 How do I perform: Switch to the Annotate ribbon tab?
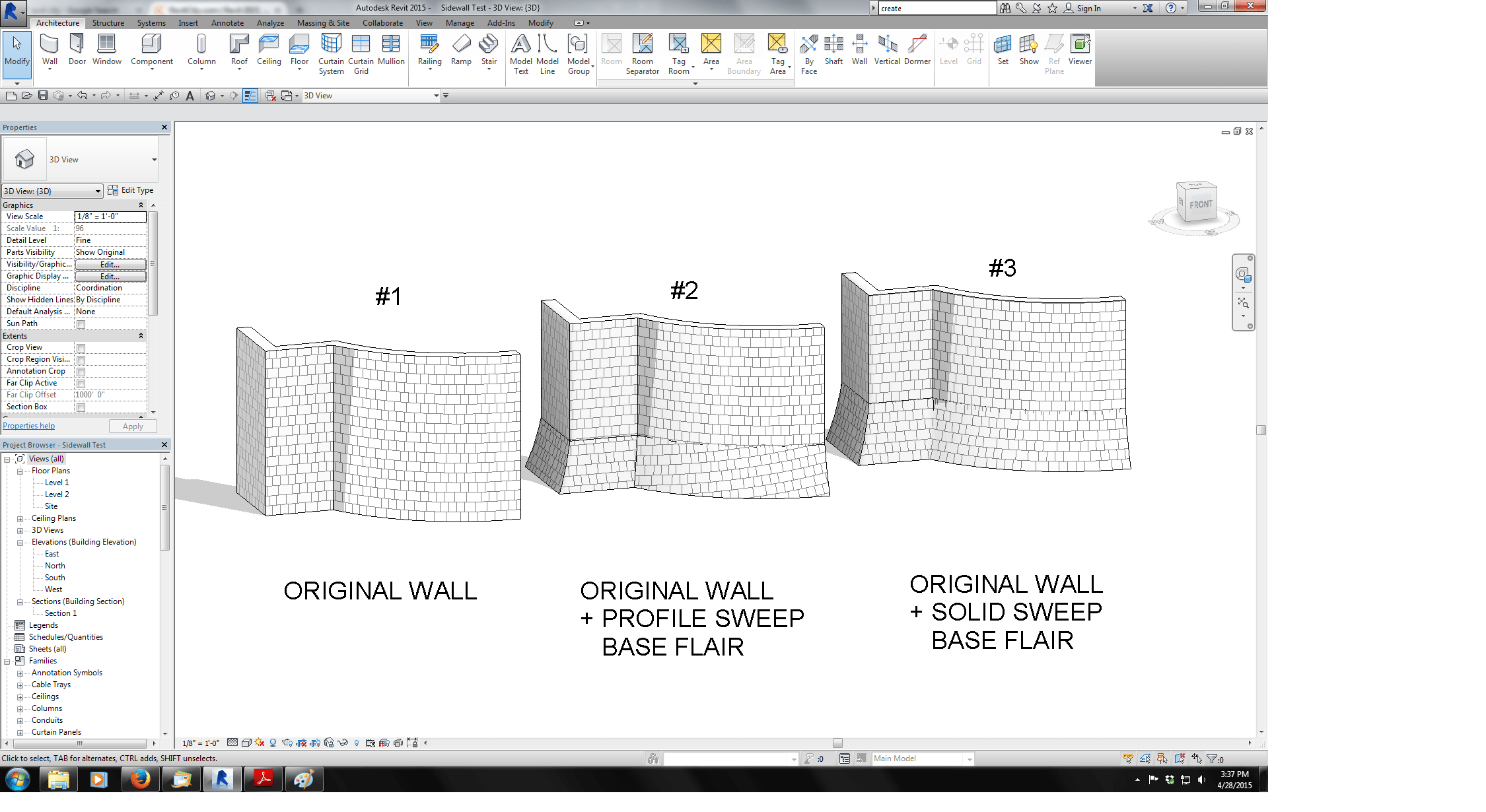tap(227, 22)
